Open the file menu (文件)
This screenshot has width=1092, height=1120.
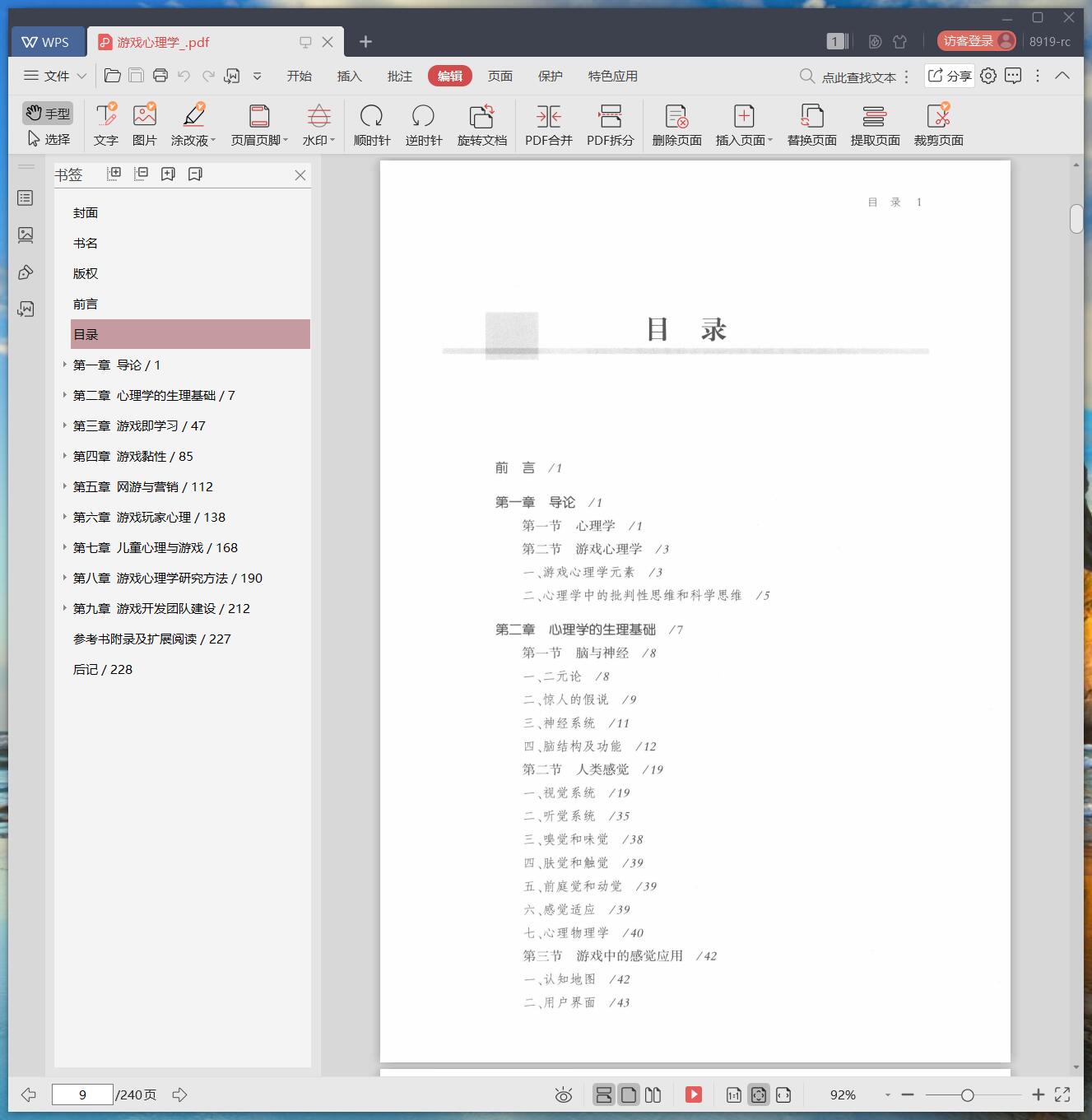[55, 76]
